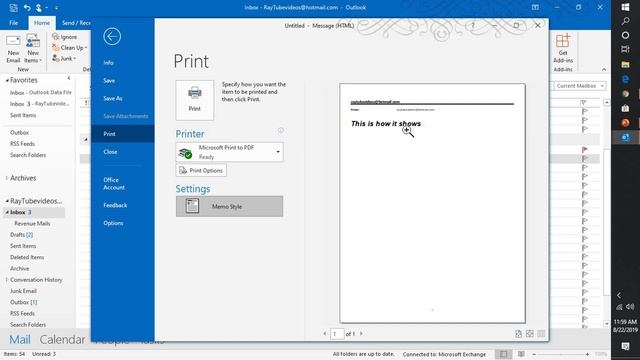Viewport: 640px width, 360px height.
Task: Choose Save in the backstage menu
Action: [109, 81]
